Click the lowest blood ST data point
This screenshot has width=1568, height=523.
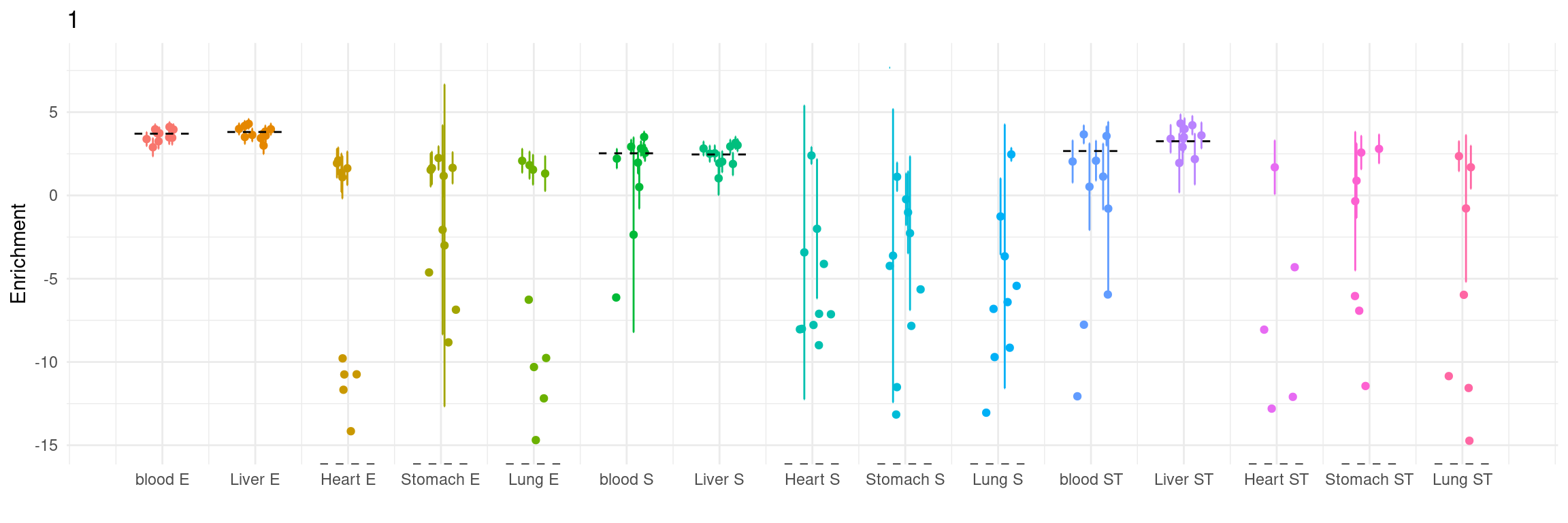(1077, 396)
